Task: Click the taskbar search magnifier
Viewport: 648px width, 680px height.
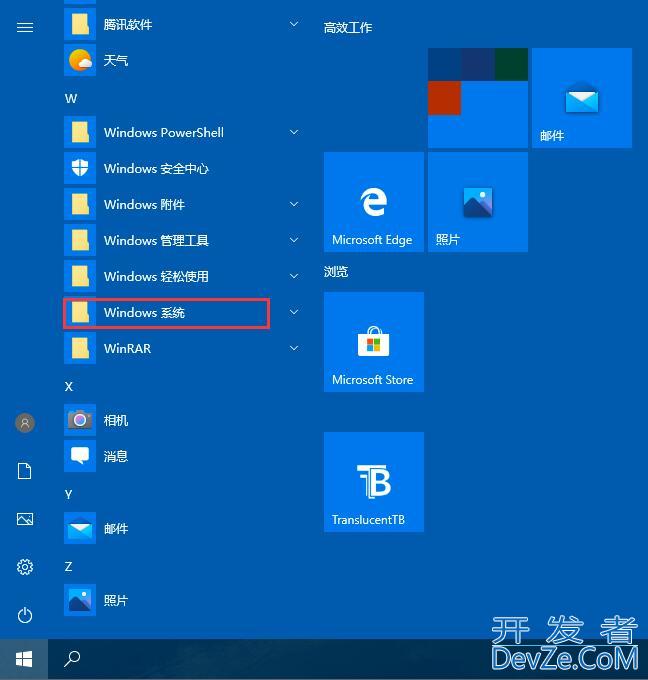Action: (72, 659)
